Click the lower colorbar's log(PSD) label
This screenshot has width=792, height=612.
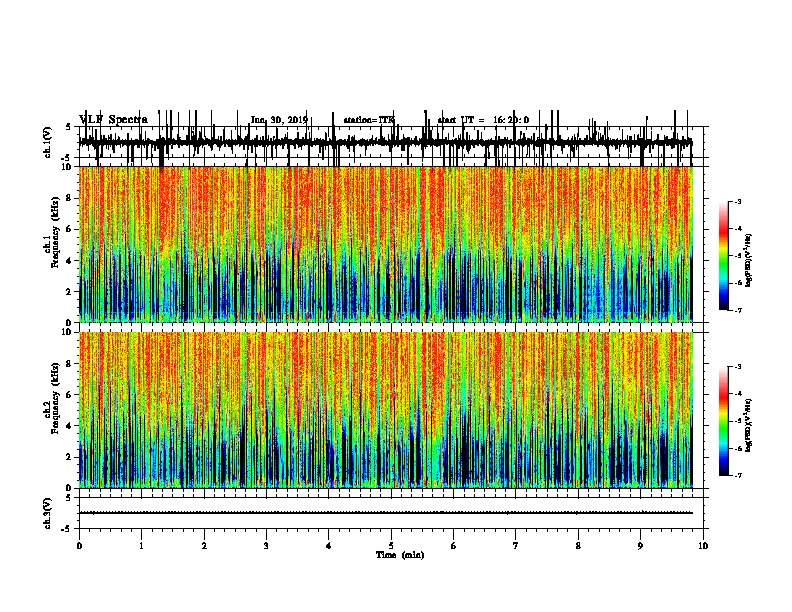[749, 425]
